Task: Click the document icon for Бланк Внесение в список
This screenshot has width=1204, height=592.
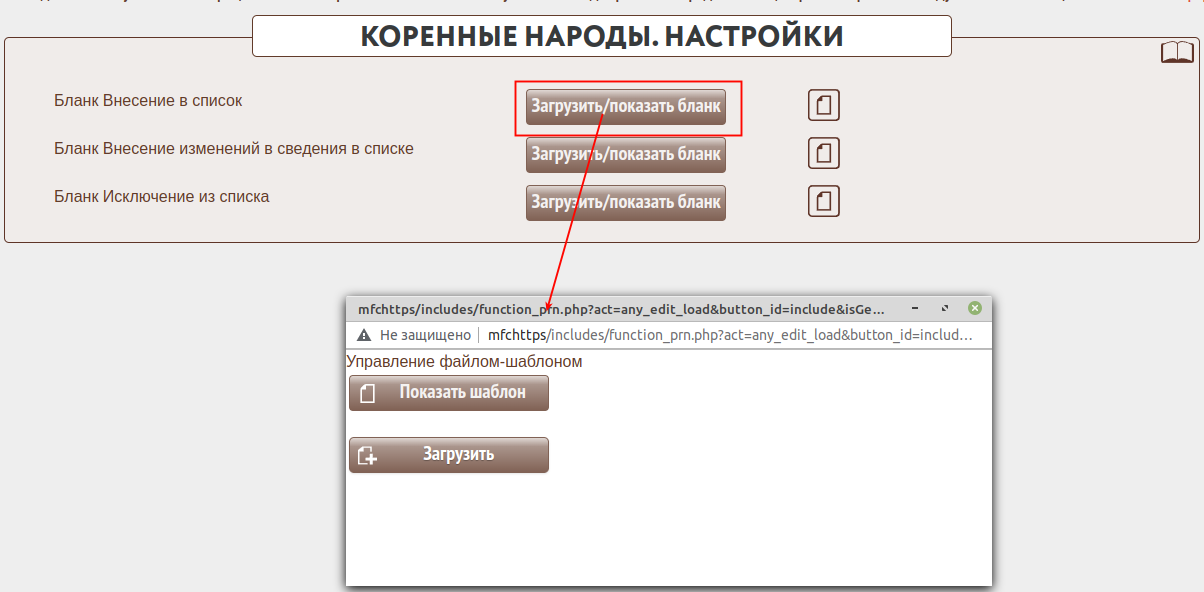Action: [823, 105]
